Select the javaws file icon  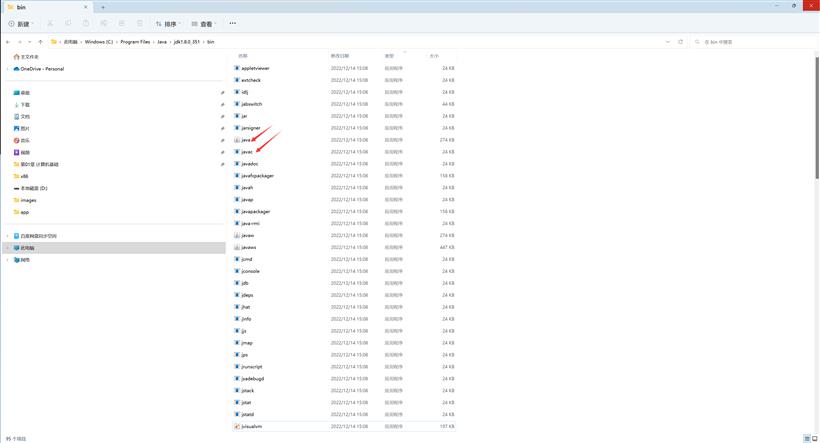pos(237,247)
